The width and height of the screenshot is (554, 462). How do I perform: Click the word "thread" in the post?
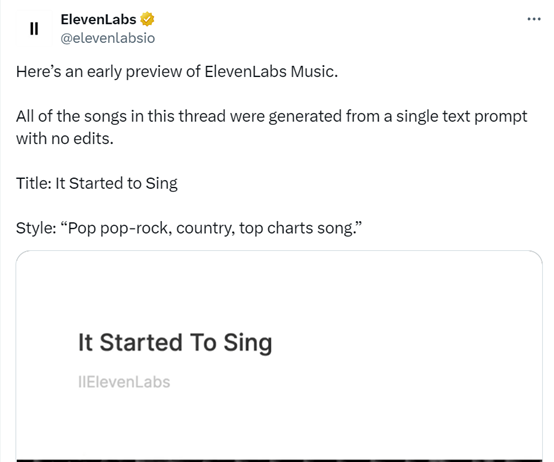tap(202, 116)
